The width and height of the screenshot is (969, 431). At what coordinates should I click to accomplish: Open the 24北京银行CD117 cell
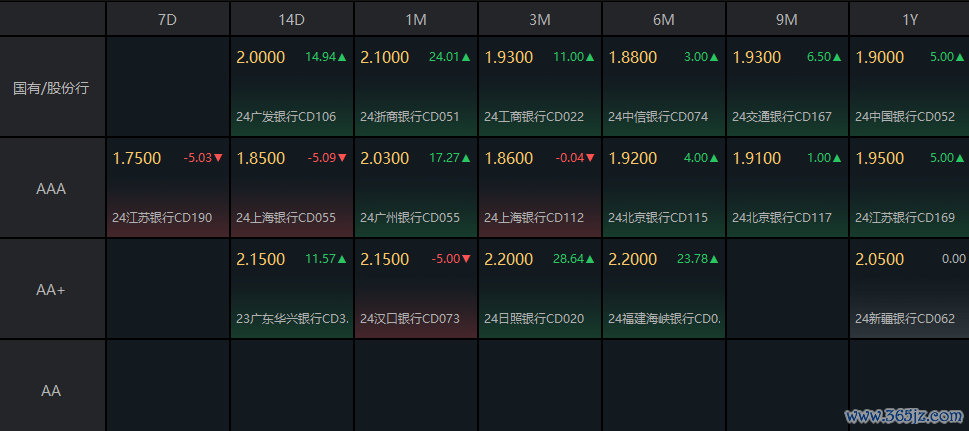click(787, 188)
